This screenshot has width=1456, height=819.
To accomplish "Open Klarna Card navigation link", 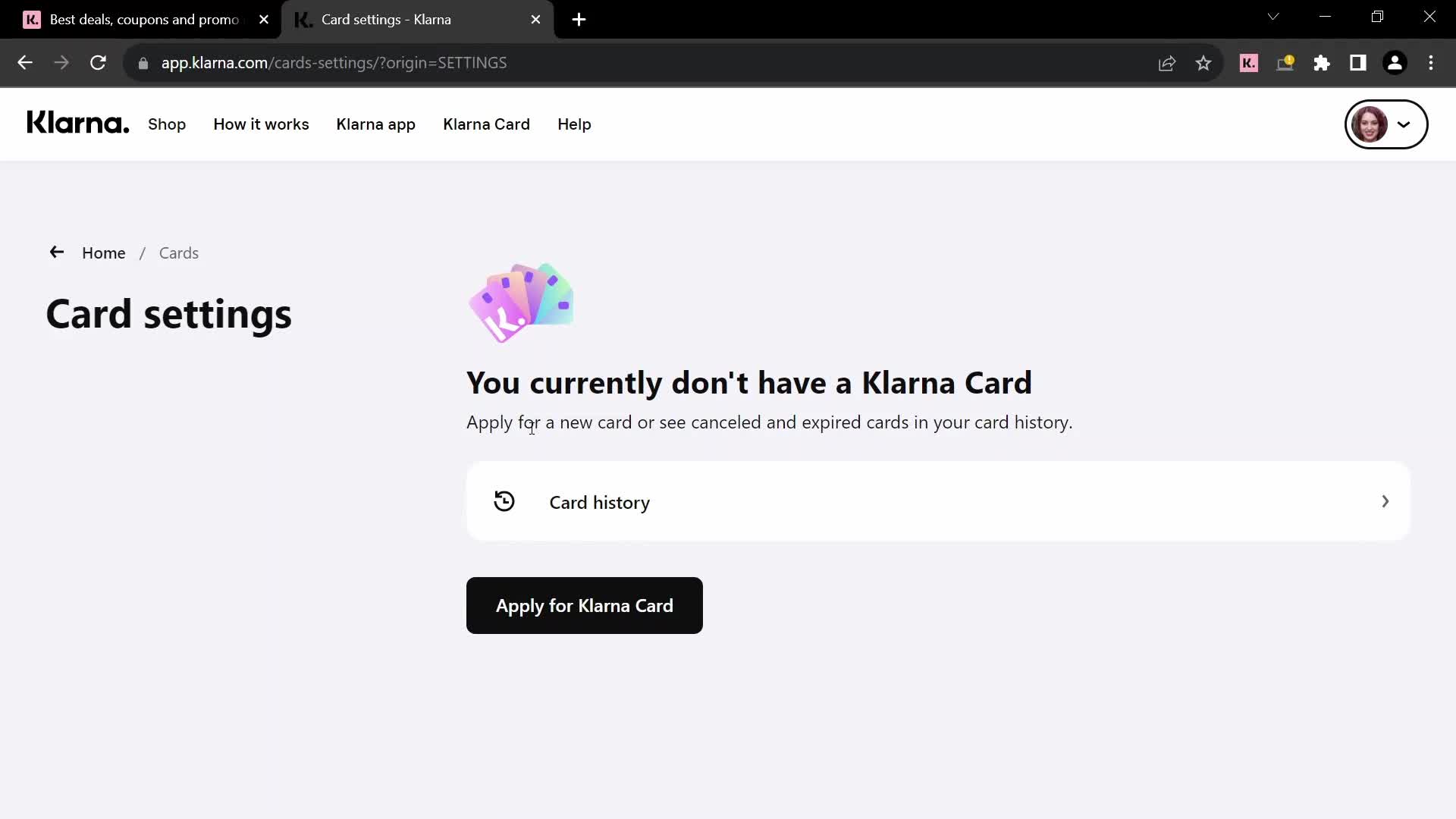I will 486,124.
